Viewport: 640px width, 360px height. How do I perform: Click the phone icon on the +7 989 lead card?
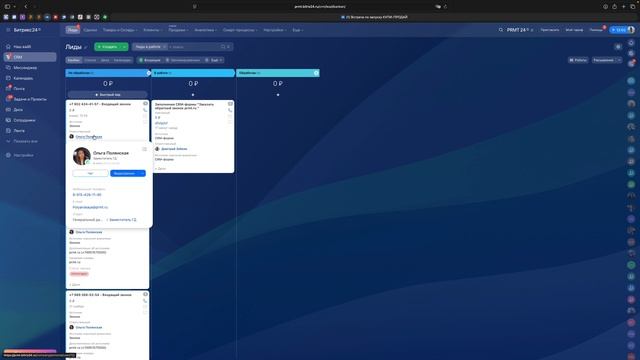145,301
